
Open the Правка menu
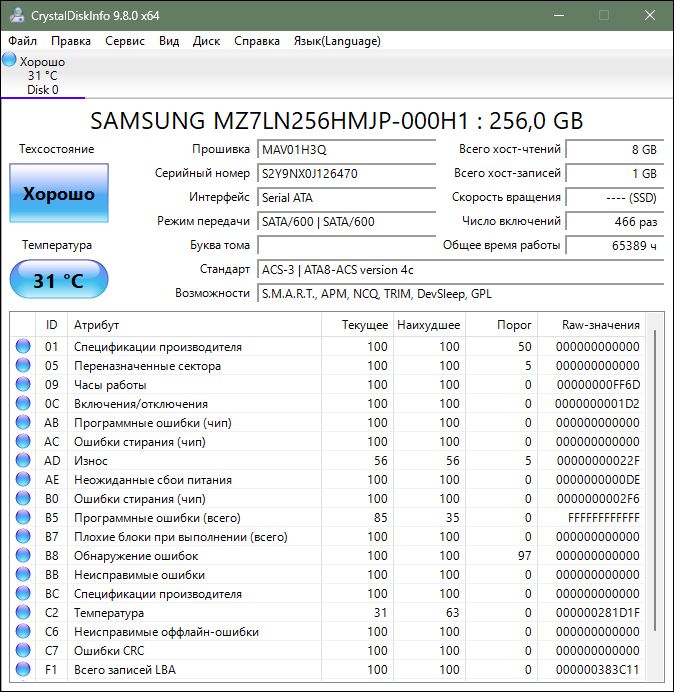[71, 41]
